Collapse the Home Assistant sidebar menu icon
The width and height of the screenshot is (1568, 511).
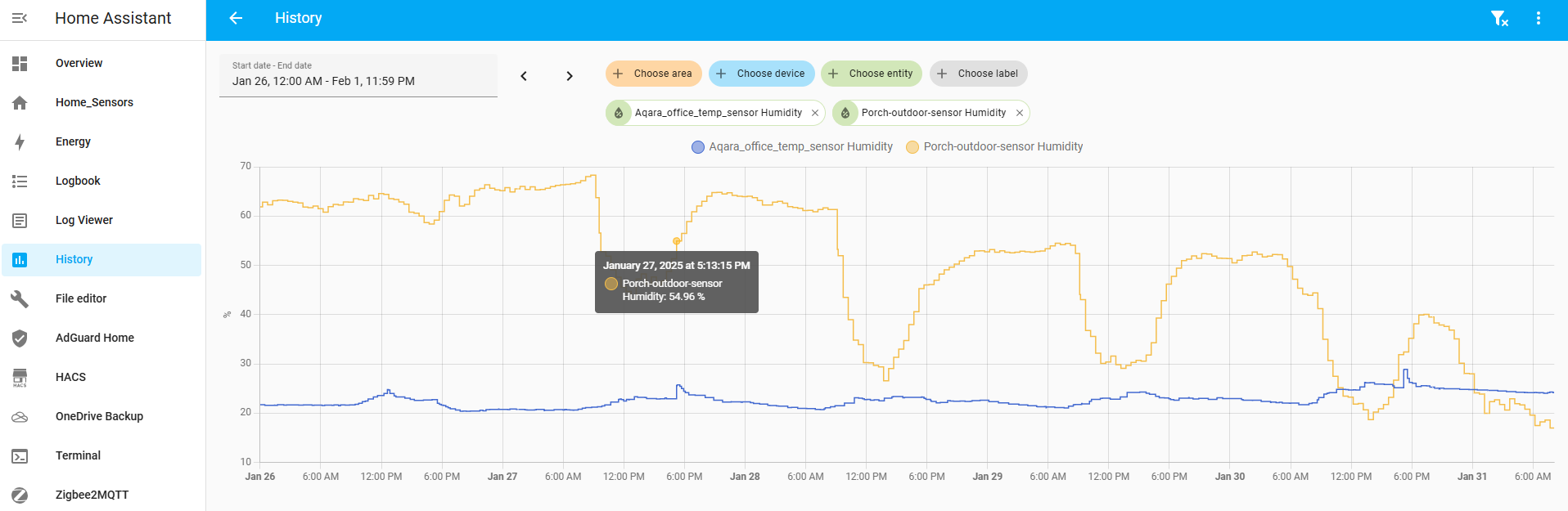(x=20, y=18)
